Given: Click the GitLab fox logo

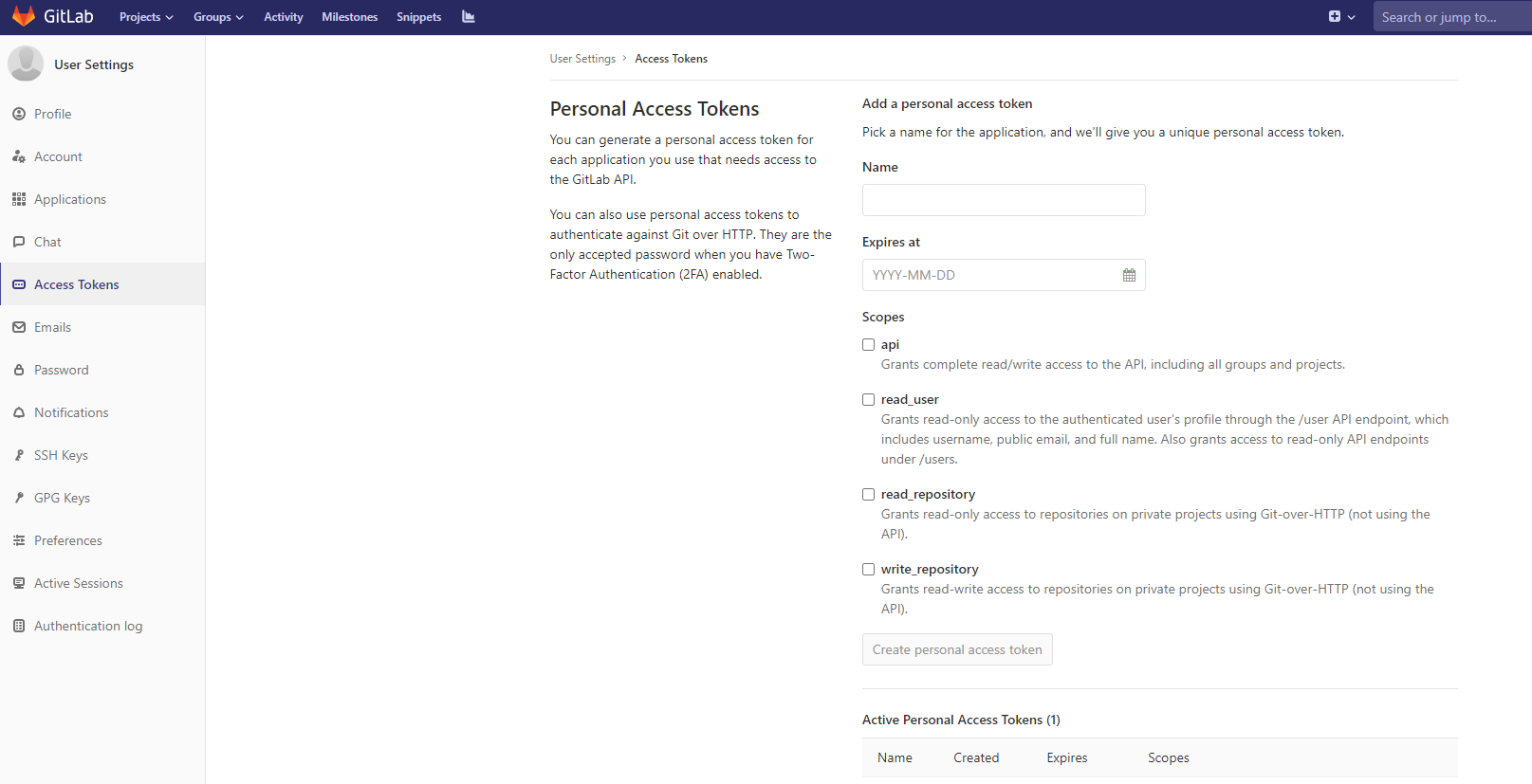Looking at the screenshot, I should tap(24, 16).
